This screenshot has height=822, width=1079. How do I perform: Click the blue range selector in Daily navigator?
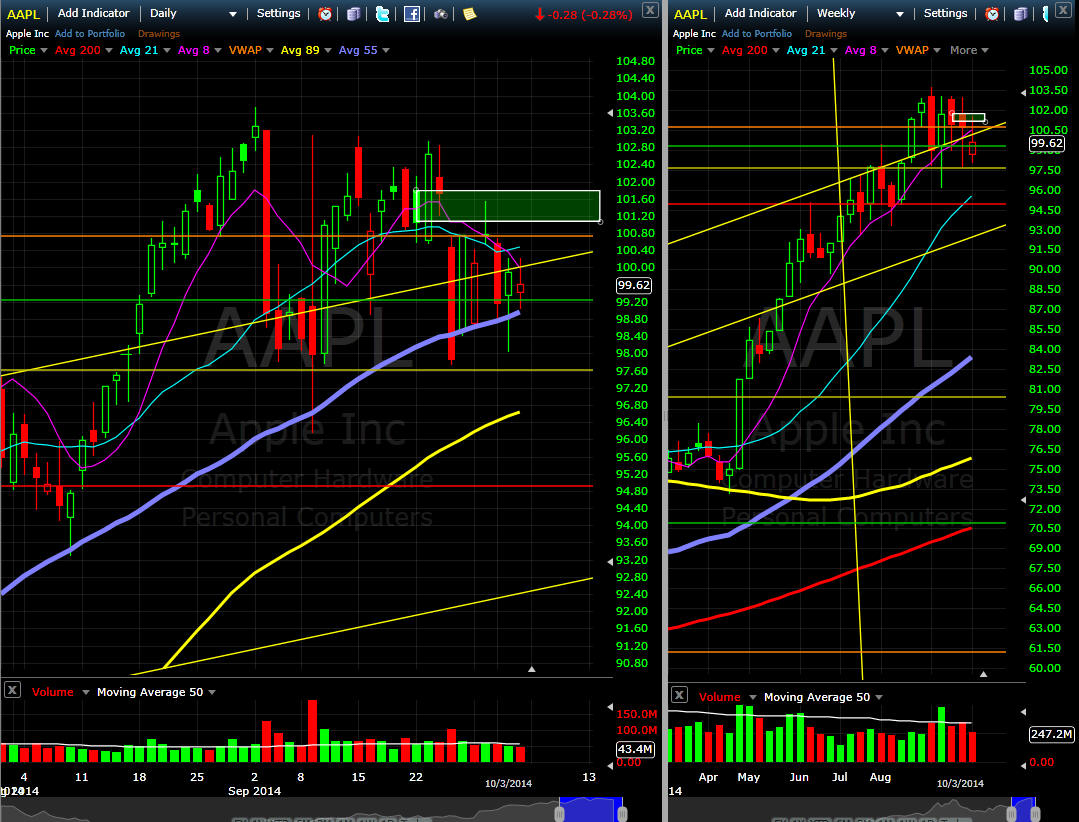[591, 809]
